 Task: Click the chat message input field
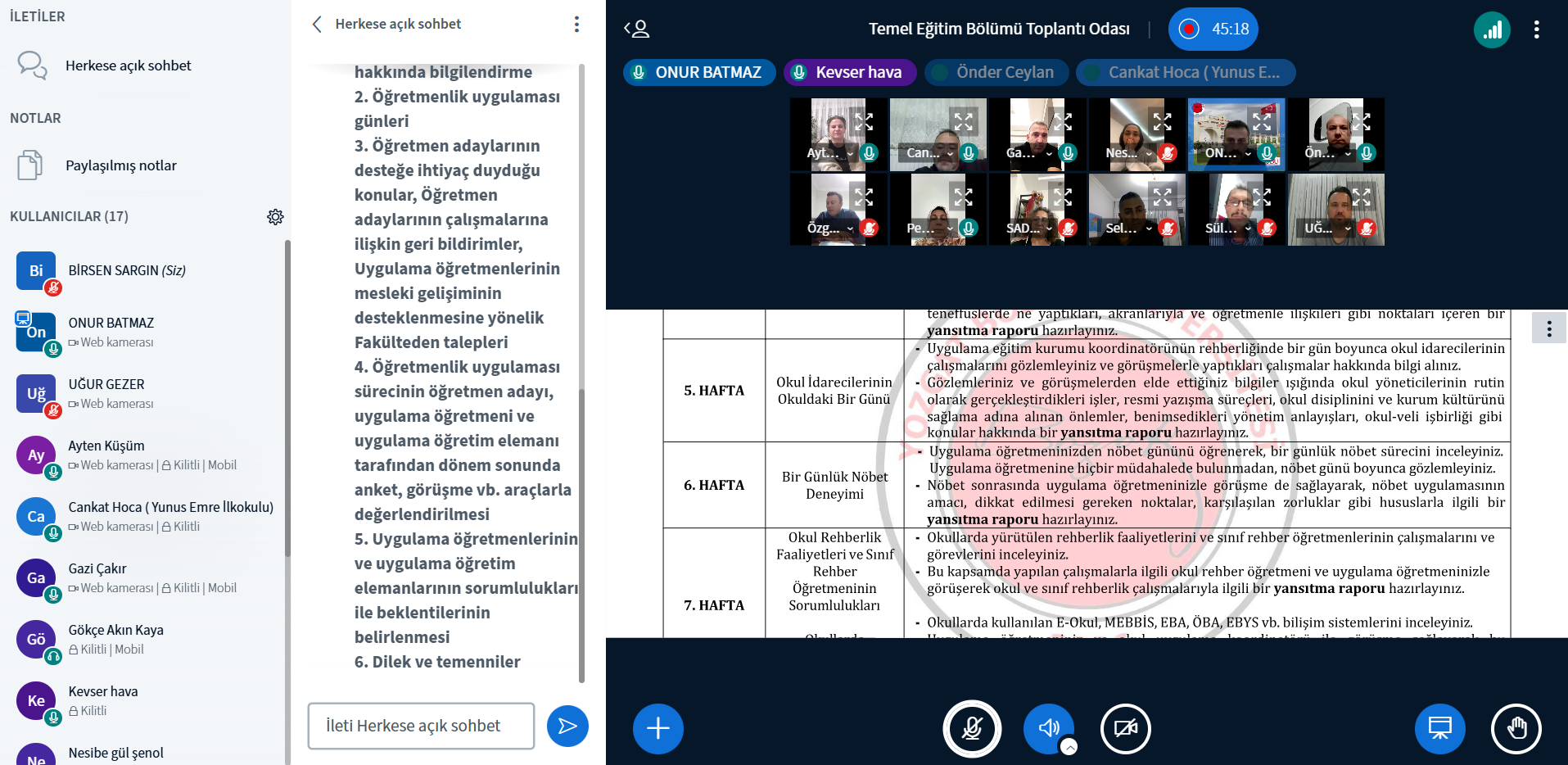[x=421, y=726]
